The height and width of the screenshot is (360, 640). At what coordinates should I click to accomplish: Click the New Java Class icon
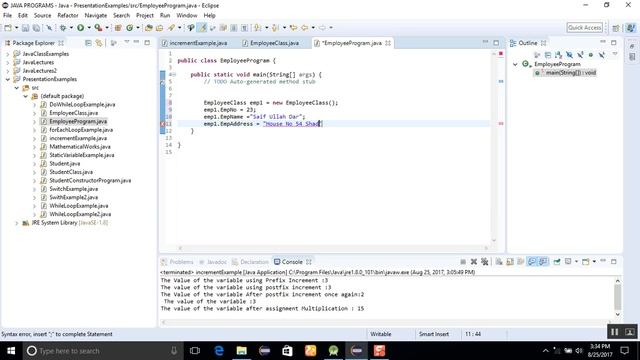pos(129,28)
